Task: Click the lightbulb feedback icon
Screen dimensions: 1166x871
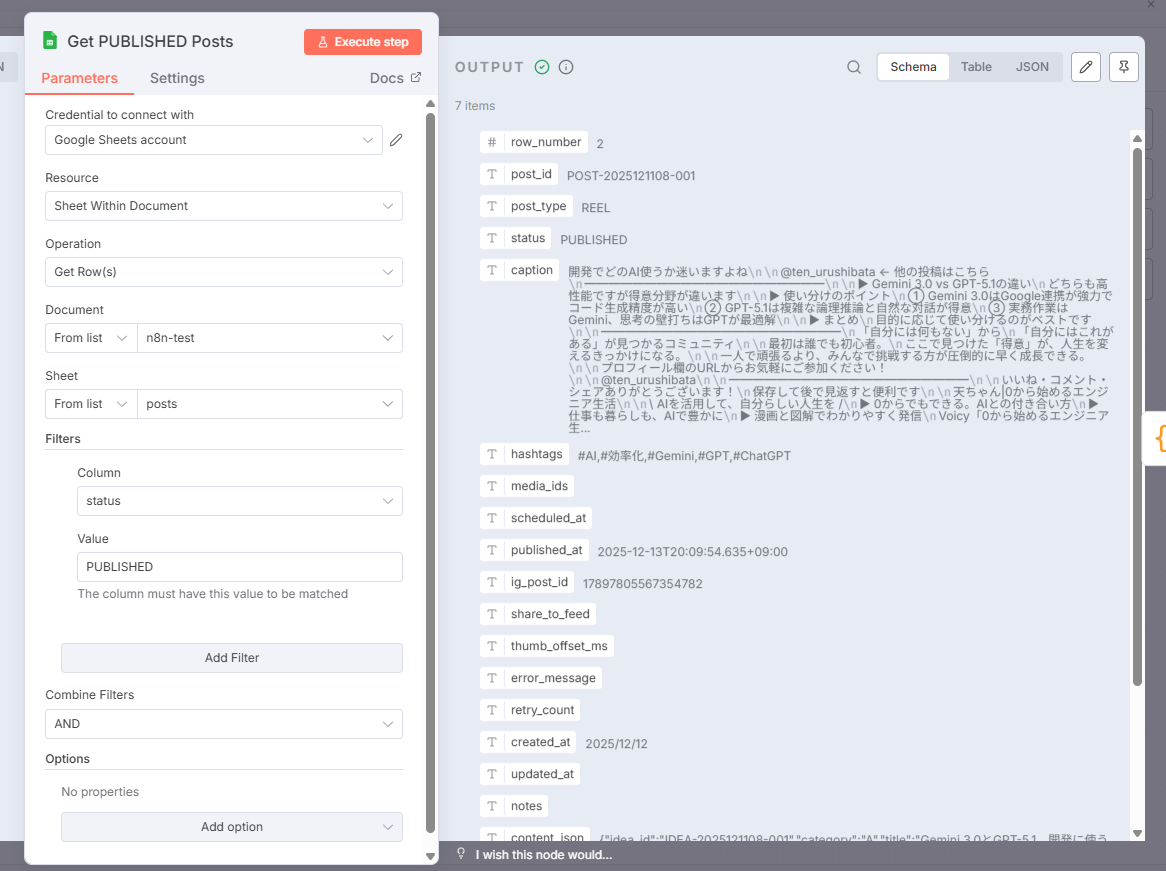Action: point(461,854)
